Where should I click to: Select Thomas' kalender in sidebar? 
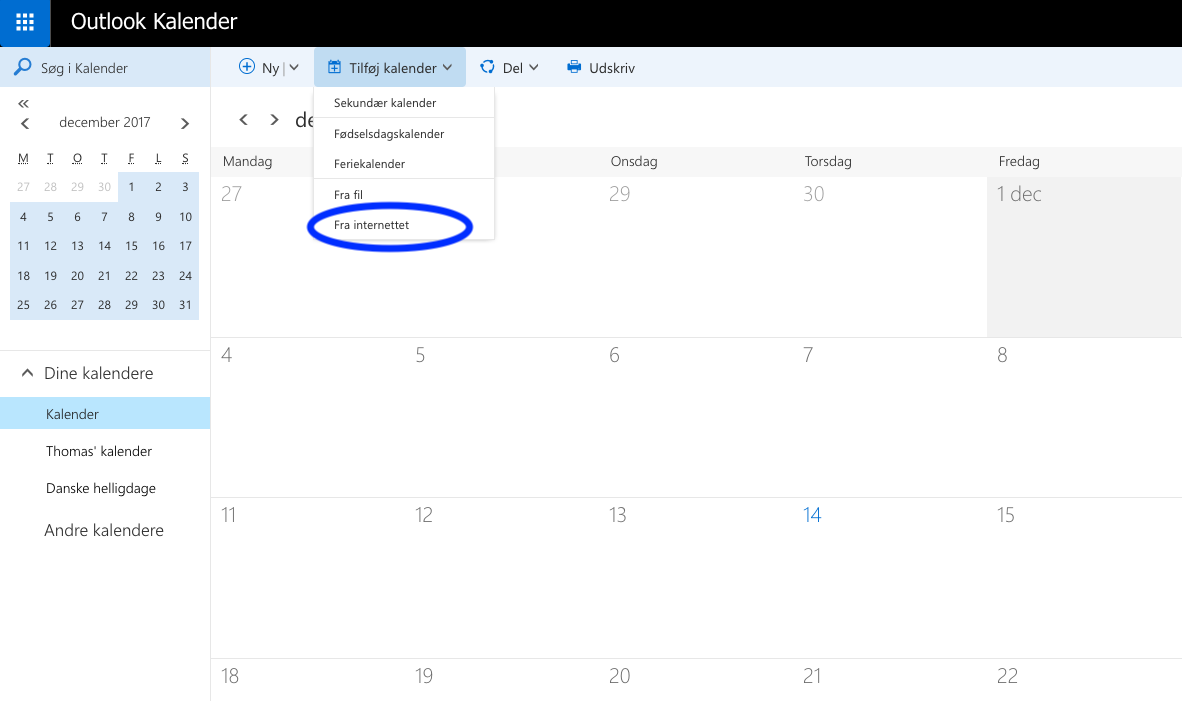(x=98, y=451)
